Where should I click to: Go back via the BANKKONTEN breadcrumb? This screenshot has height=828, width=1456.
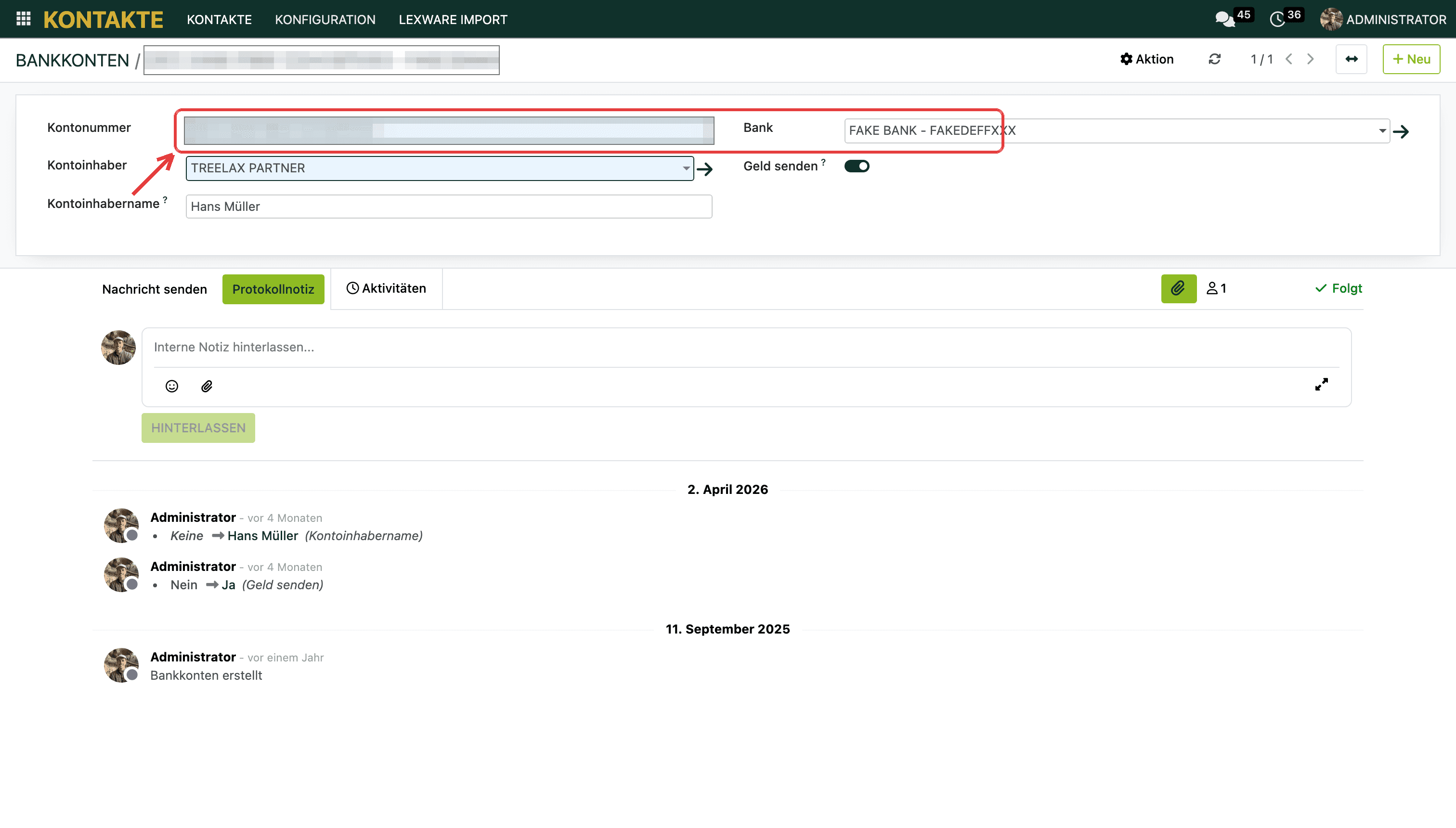pyautogui.click(x=72, y=60)
